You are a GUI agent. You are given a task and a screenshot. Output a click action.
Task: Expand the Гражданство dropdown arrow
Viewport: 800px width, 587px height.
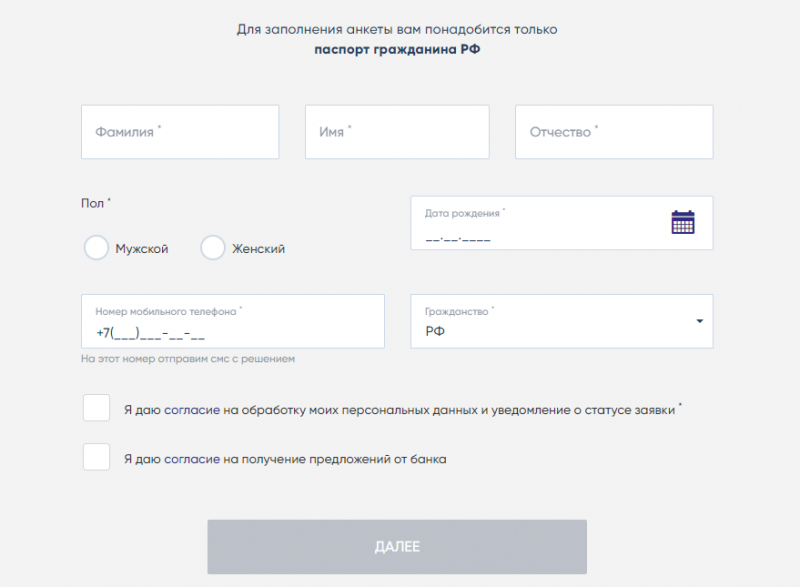(x=699, y=321)
